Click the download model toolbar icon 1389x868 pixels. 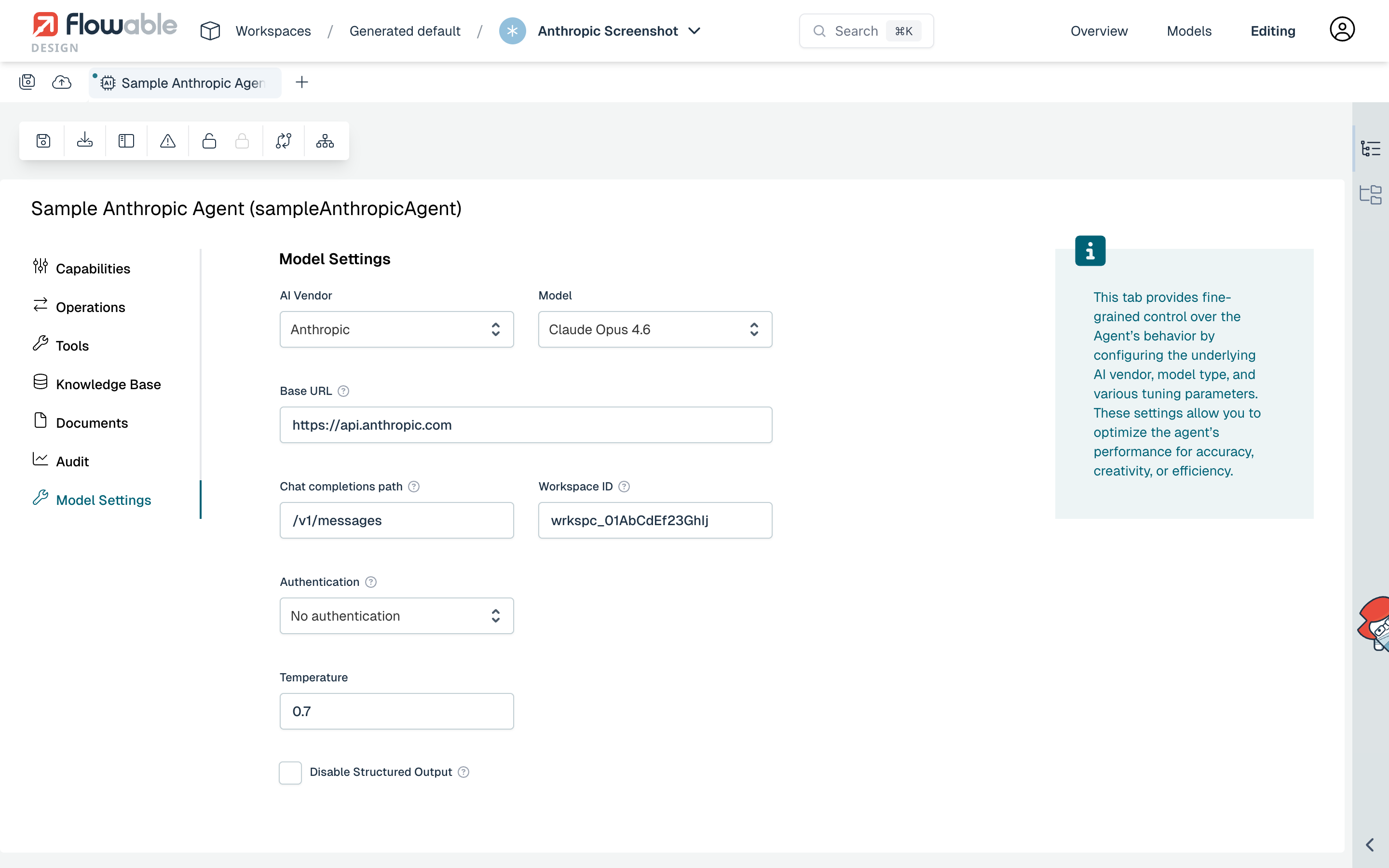tap(84, 141)
